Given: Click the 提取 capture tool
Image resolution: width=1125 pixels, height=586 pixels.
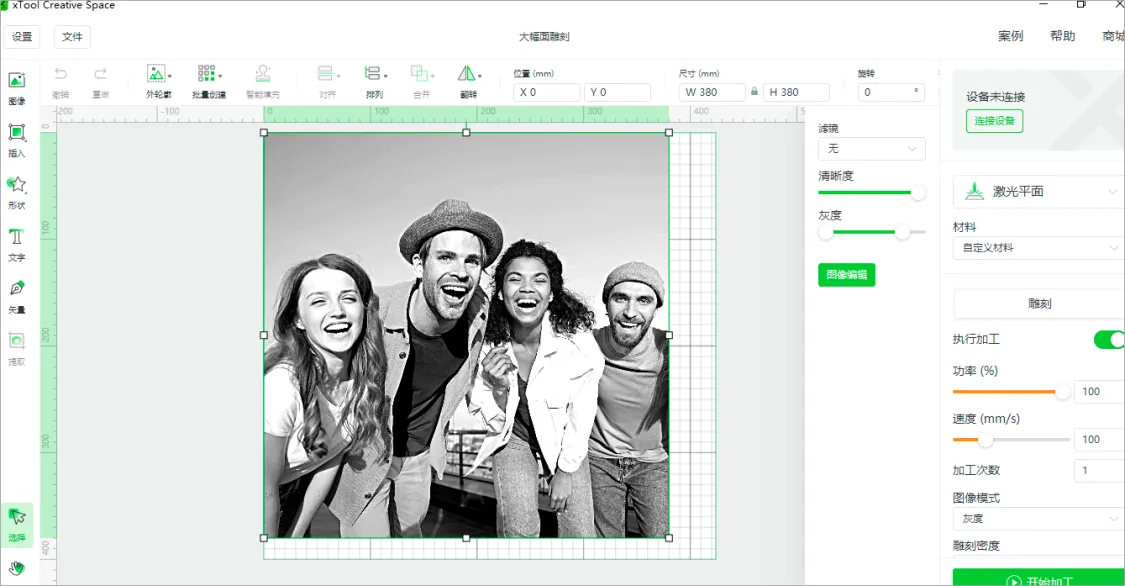Looking at the screenshot, I should [17, 349].
